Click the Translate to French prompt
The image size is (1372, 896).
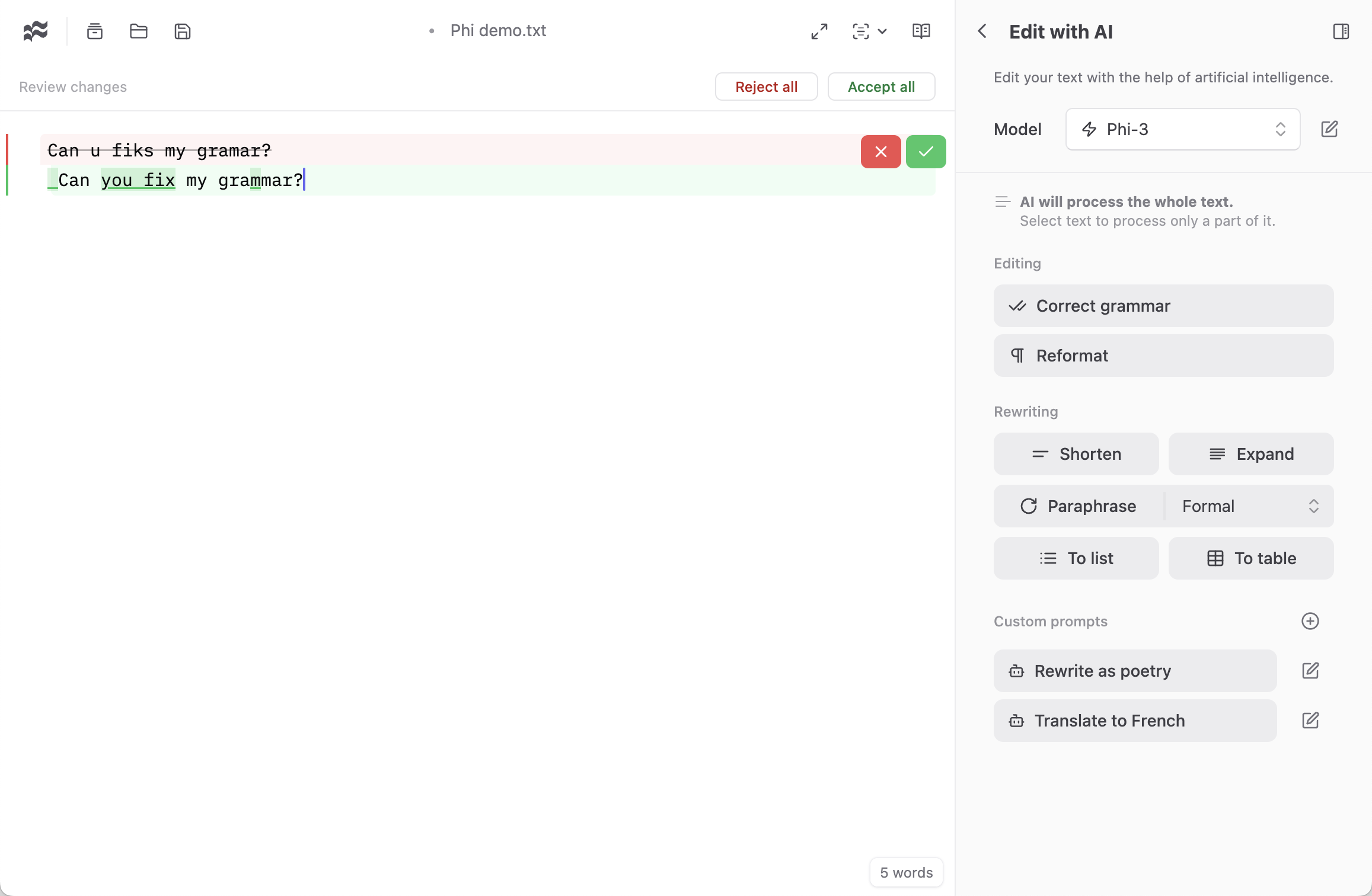tap(1134, 721)
